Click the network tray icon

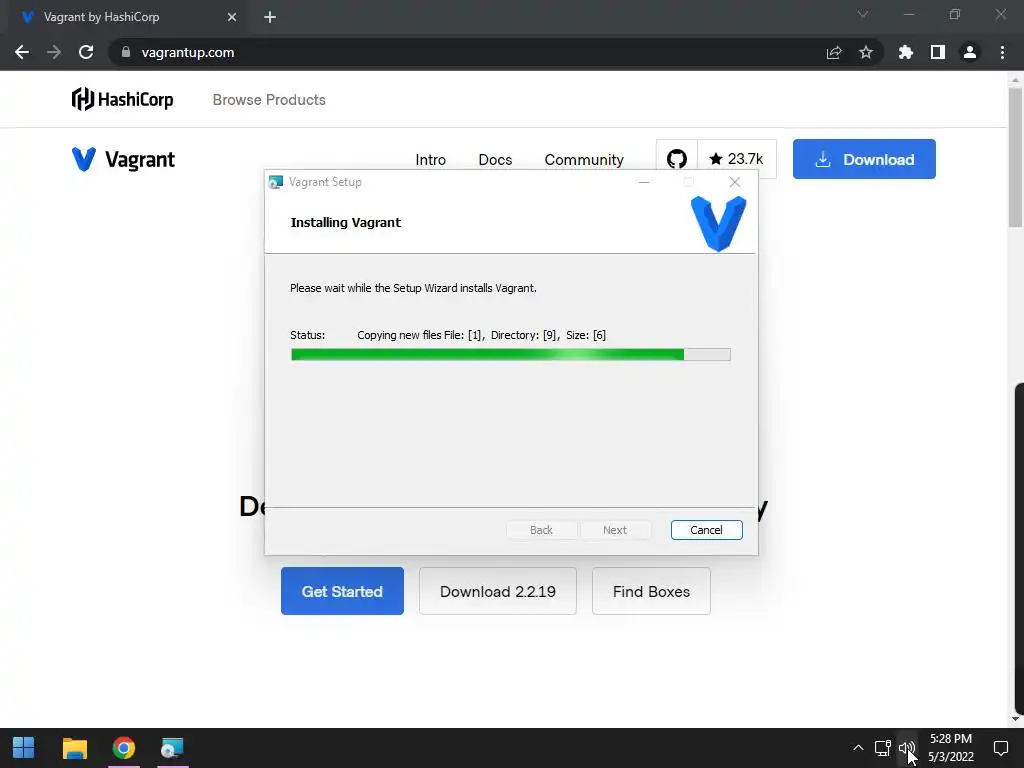882,748
